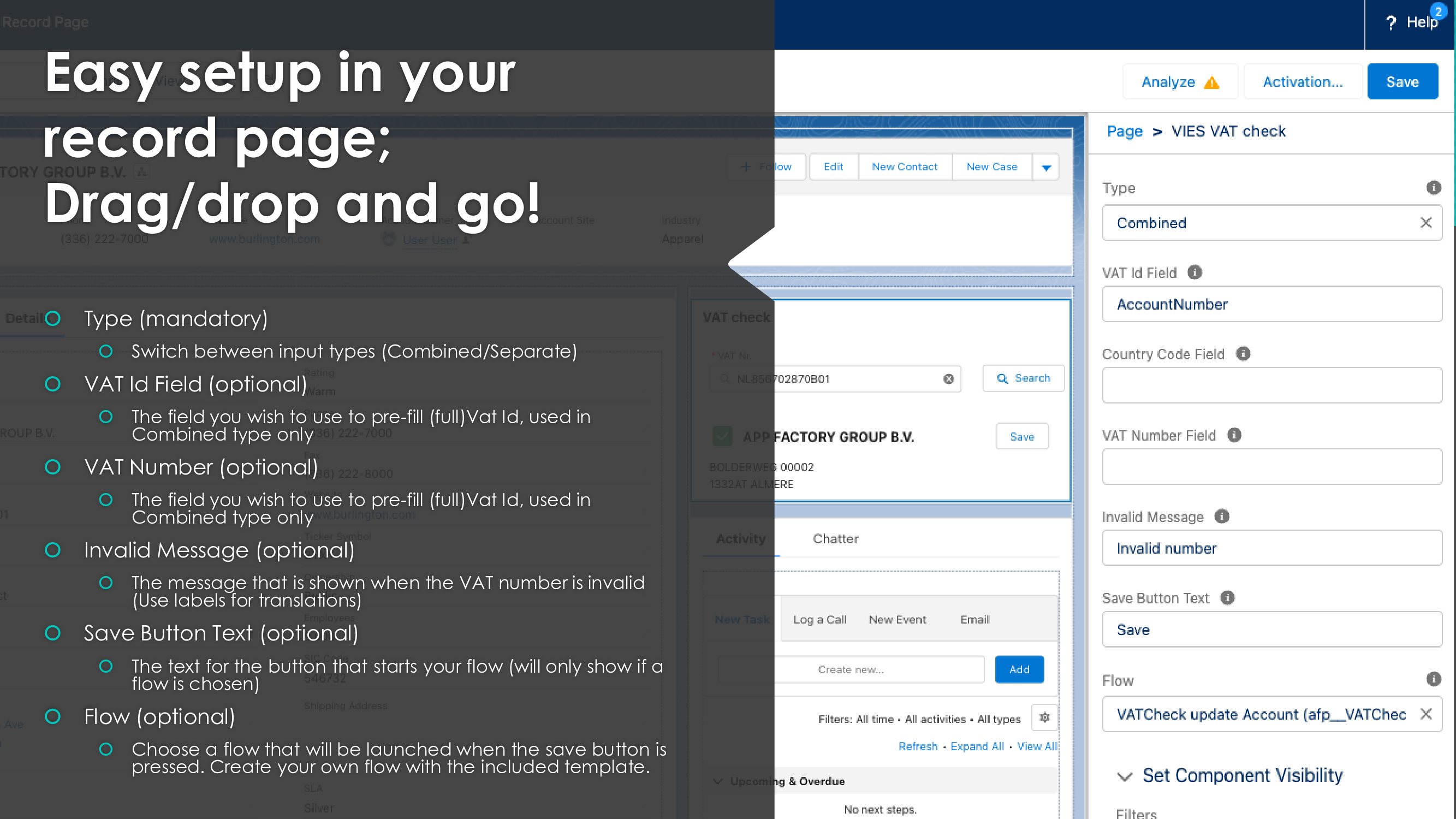
Task: Clear the VAT number search input
Action: click(x=948, y=379)
